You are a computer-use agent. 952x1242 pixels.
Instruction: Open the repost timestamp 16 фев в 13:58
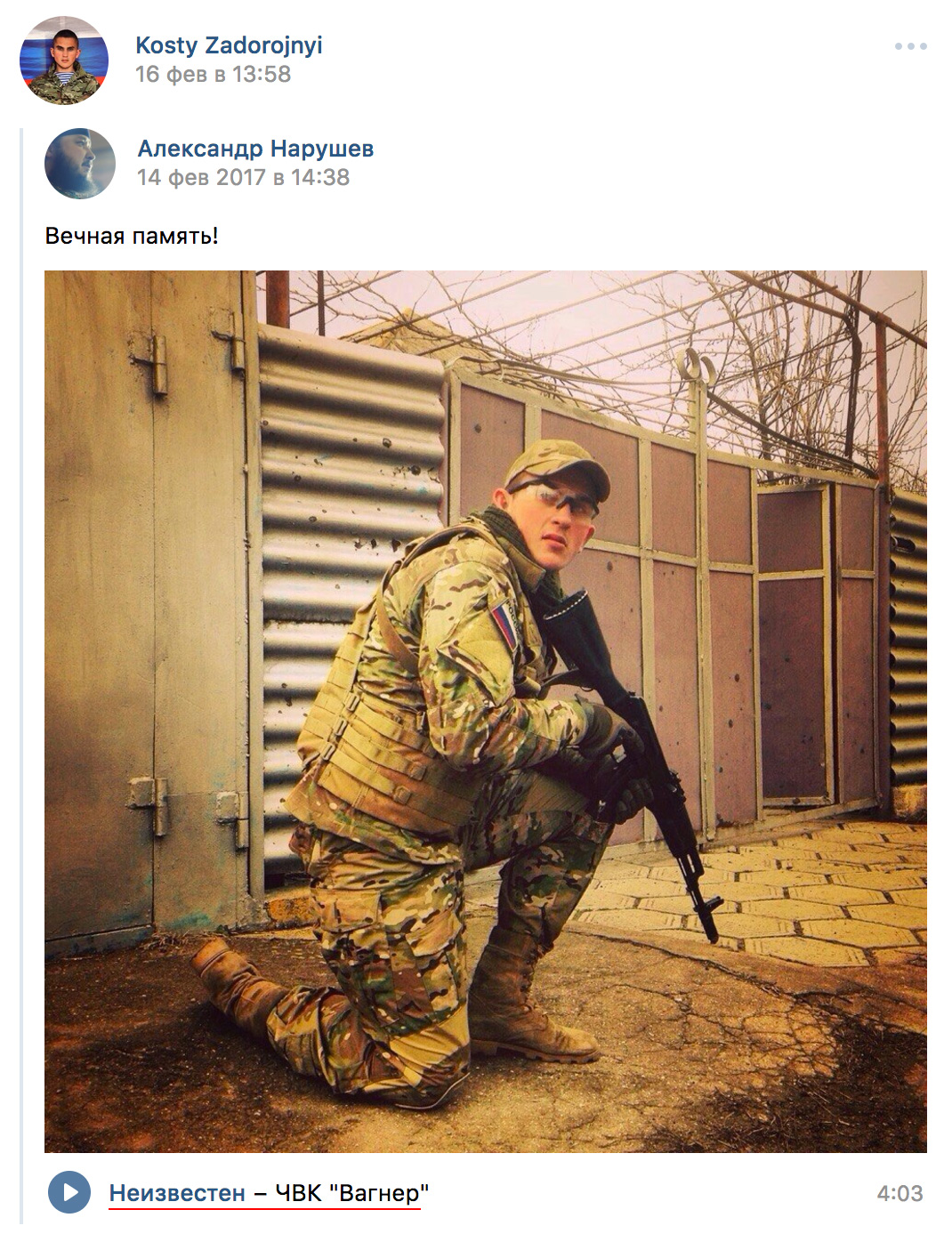(x=213, y=74)
